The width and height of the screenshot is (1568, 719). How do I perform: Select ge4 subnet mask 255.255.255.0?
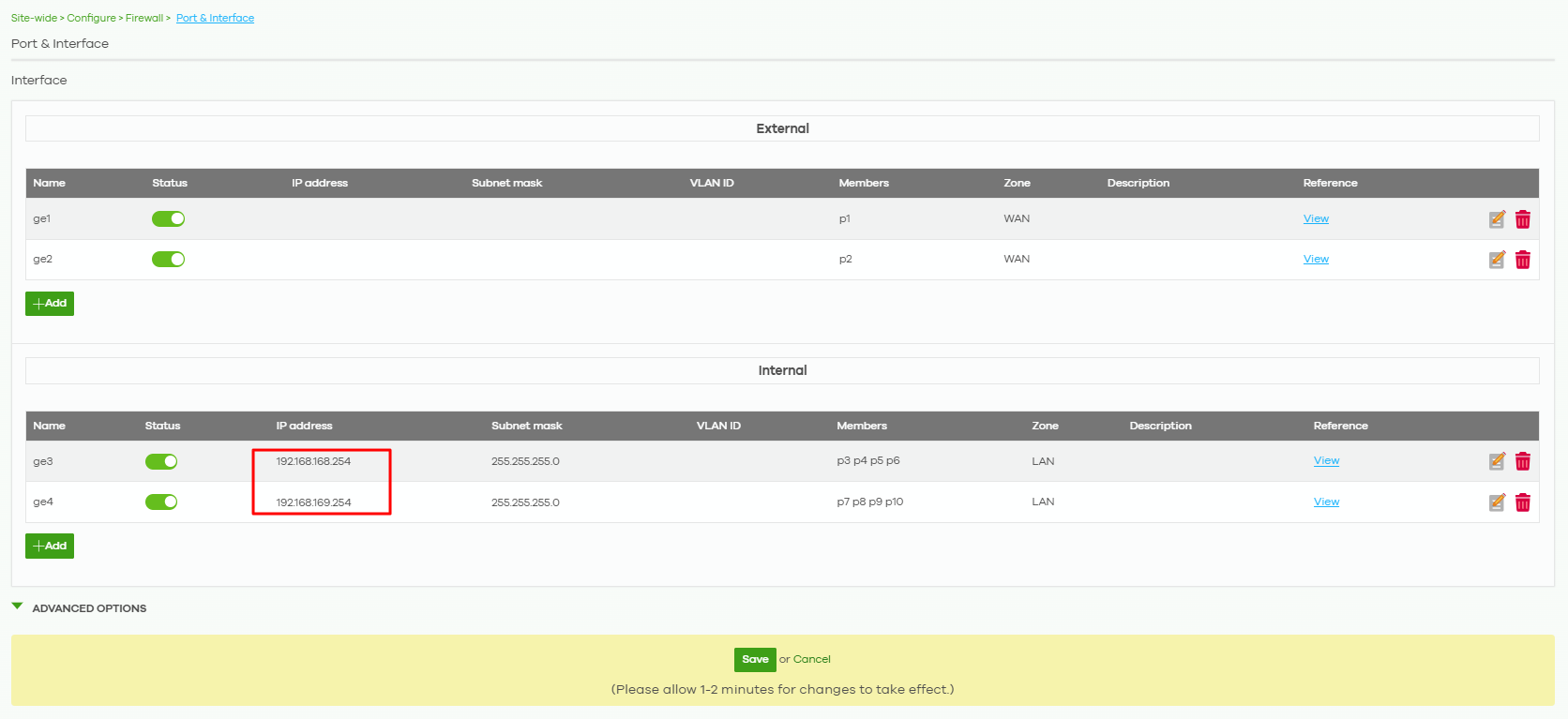[525, 502]
